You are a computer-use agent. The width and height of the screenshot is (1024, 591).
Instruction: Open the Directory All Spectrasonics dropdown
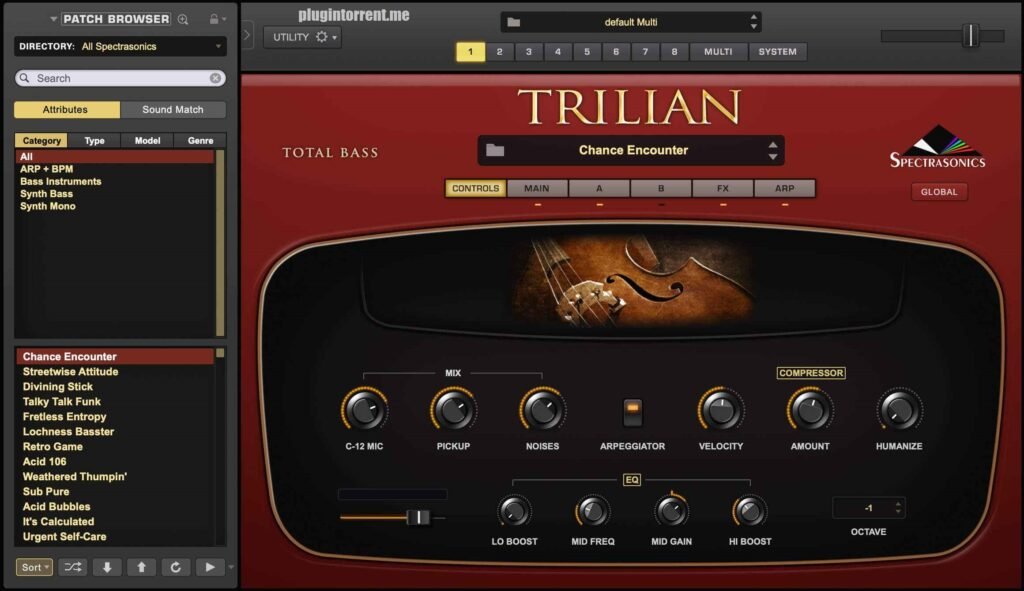[120, 46]
